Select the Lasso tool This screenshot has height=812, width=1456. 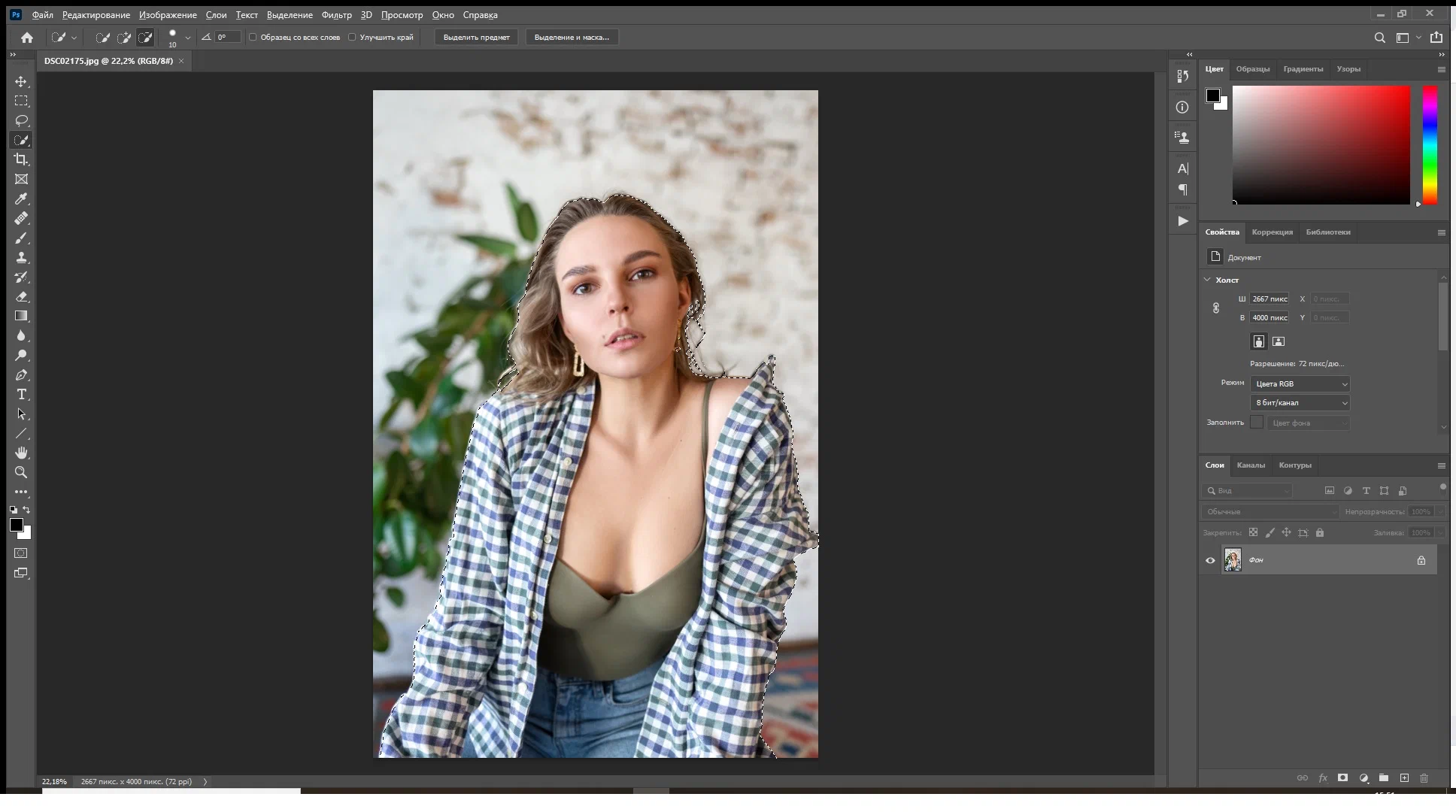[x=21, y=120]
